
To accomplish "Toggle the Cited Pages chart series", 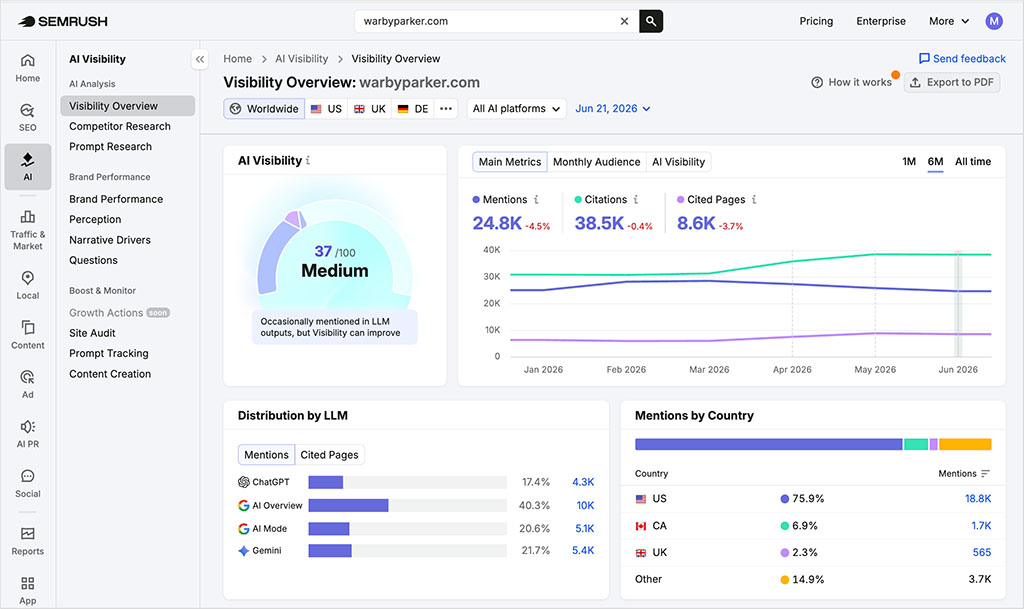I will click(711, 200).
